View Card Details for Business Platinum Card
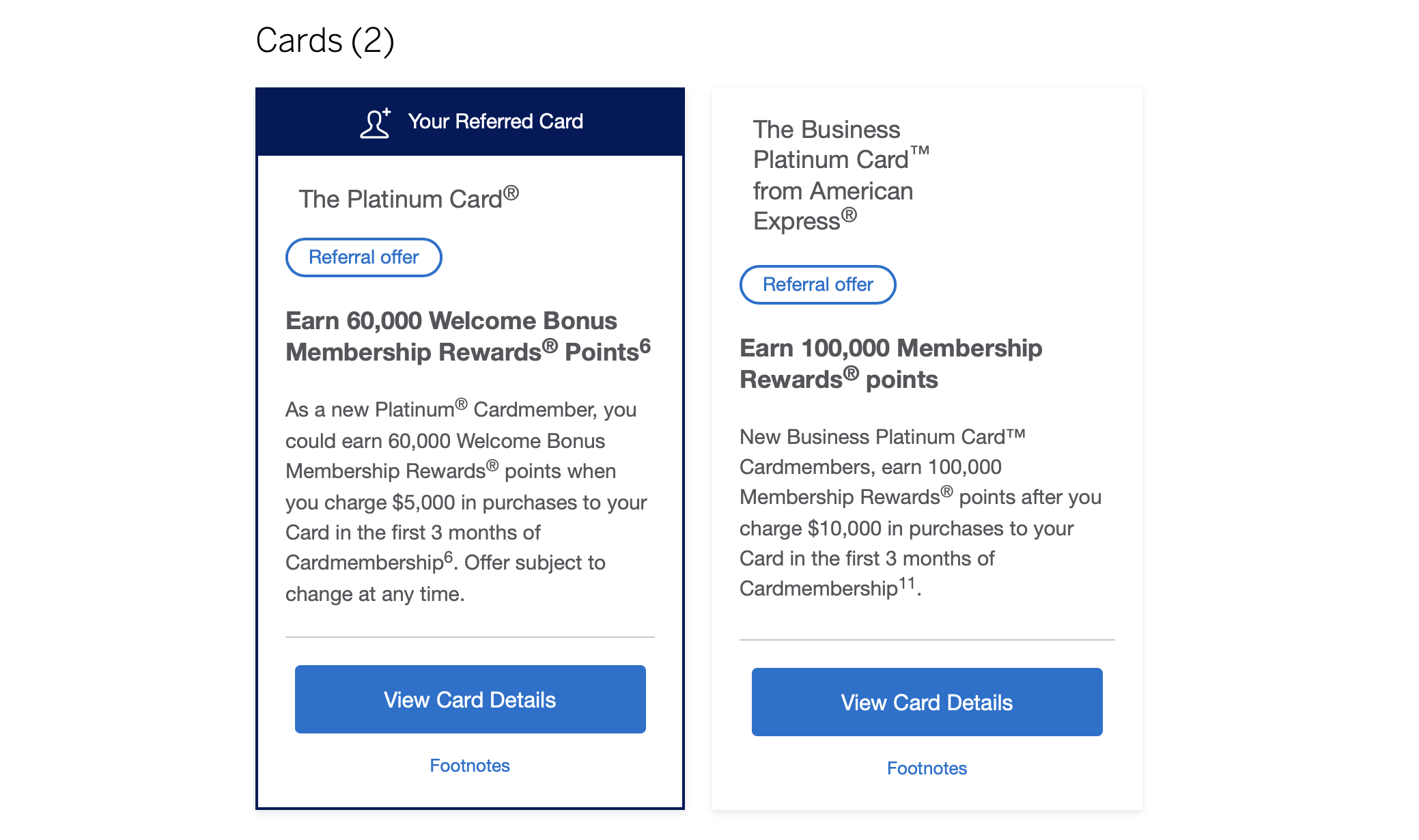The width and height of the screenshot is (1419, 840). coord(927,702)
